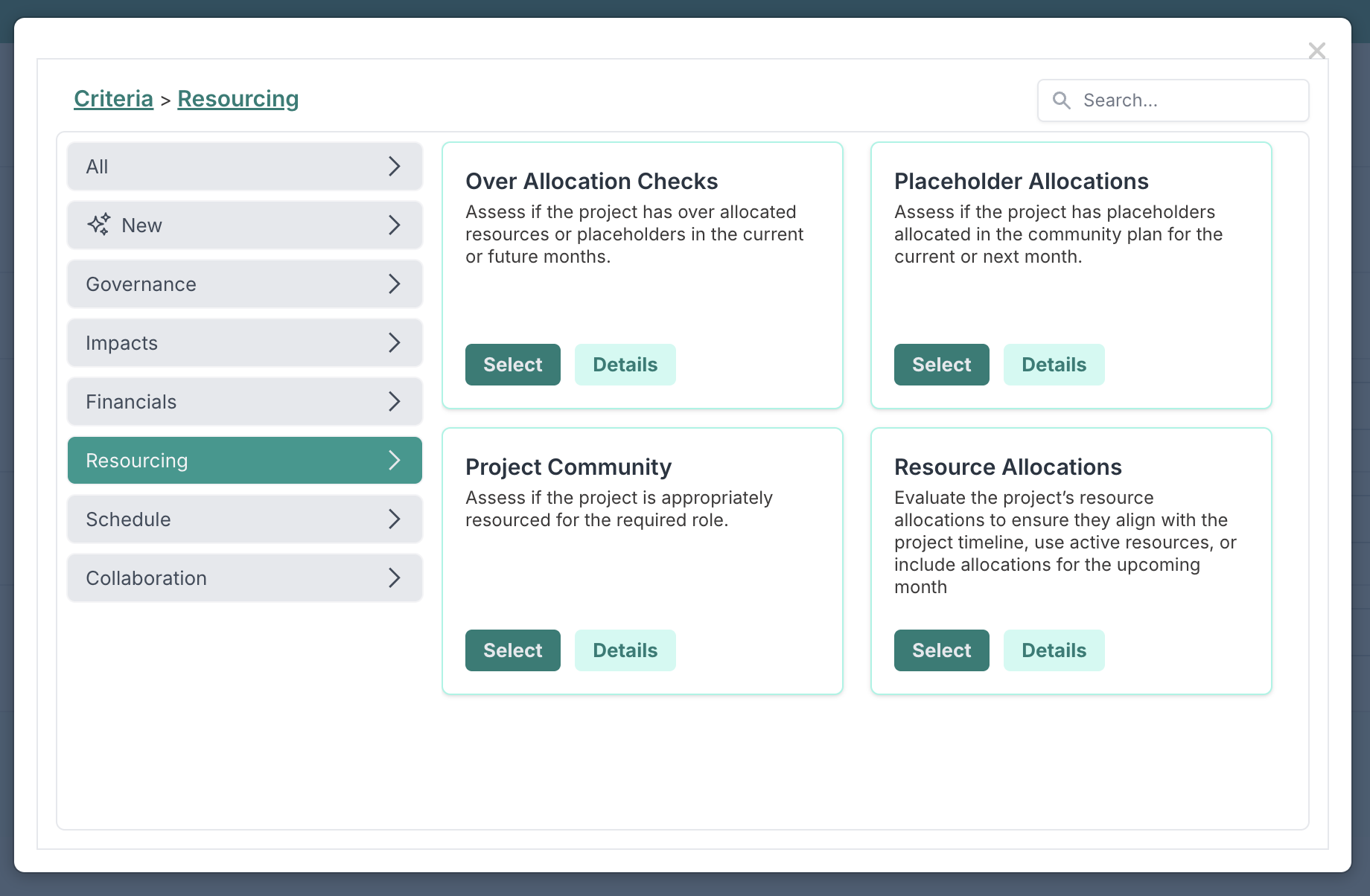Select the All category

(245, 167)
